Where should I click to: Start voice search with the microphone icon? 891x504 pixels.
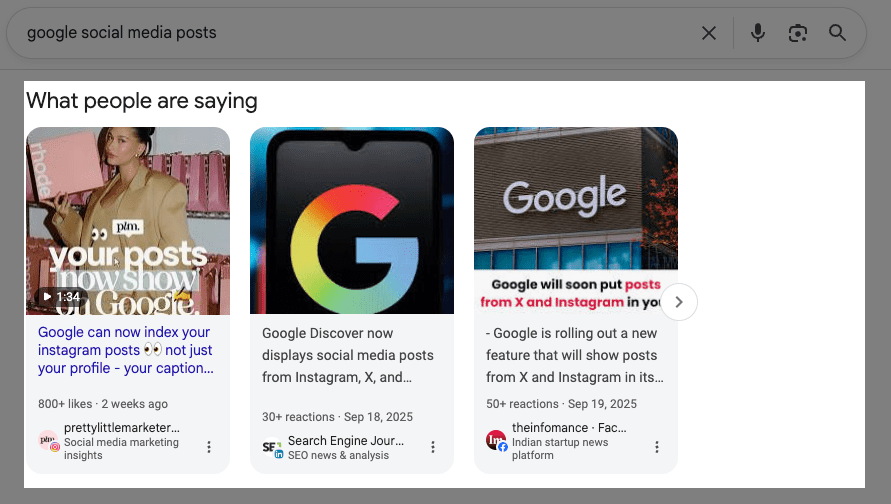(758, 33)
